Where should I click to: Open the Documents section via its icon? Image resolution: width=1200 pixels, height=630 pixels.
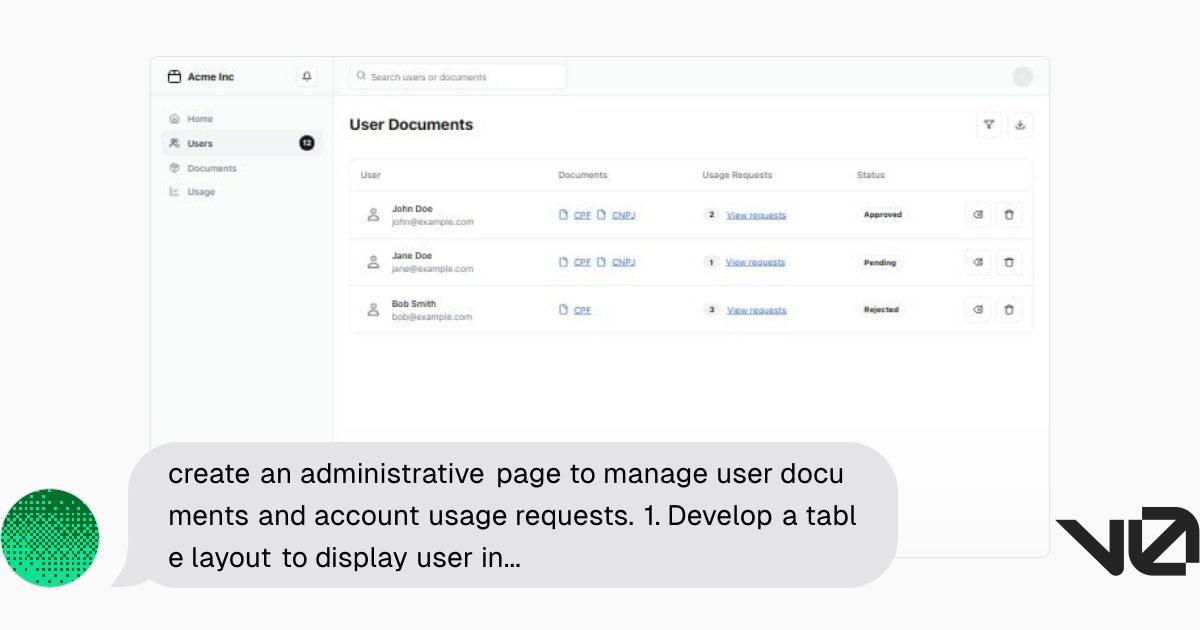click(174, 168)
